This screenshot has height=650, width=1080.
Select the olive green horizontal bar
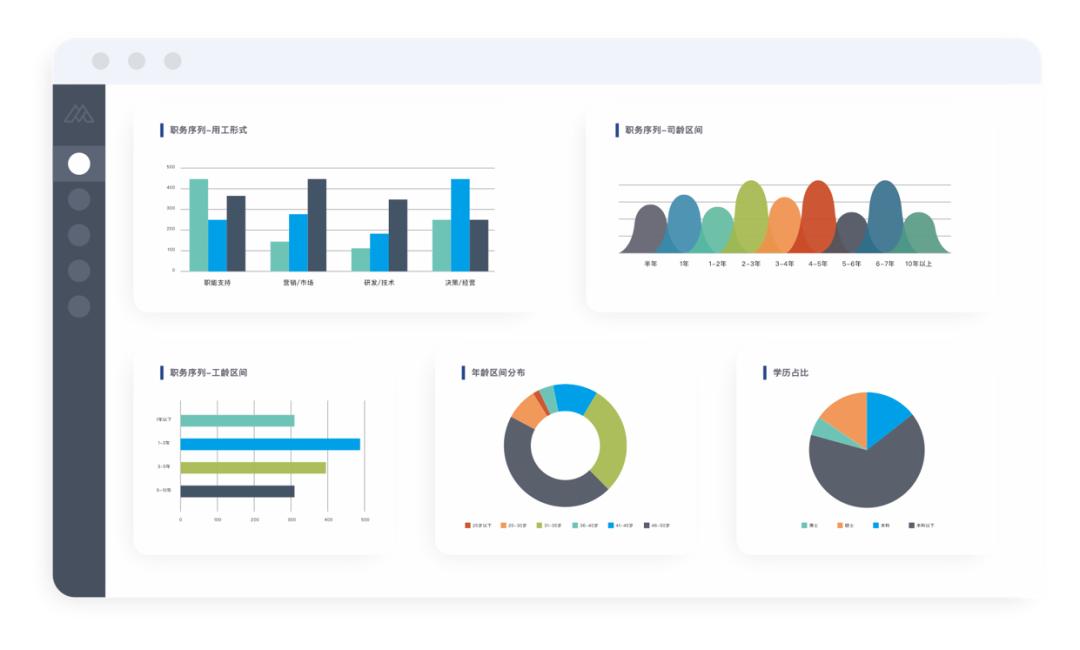tap(253, 468)
